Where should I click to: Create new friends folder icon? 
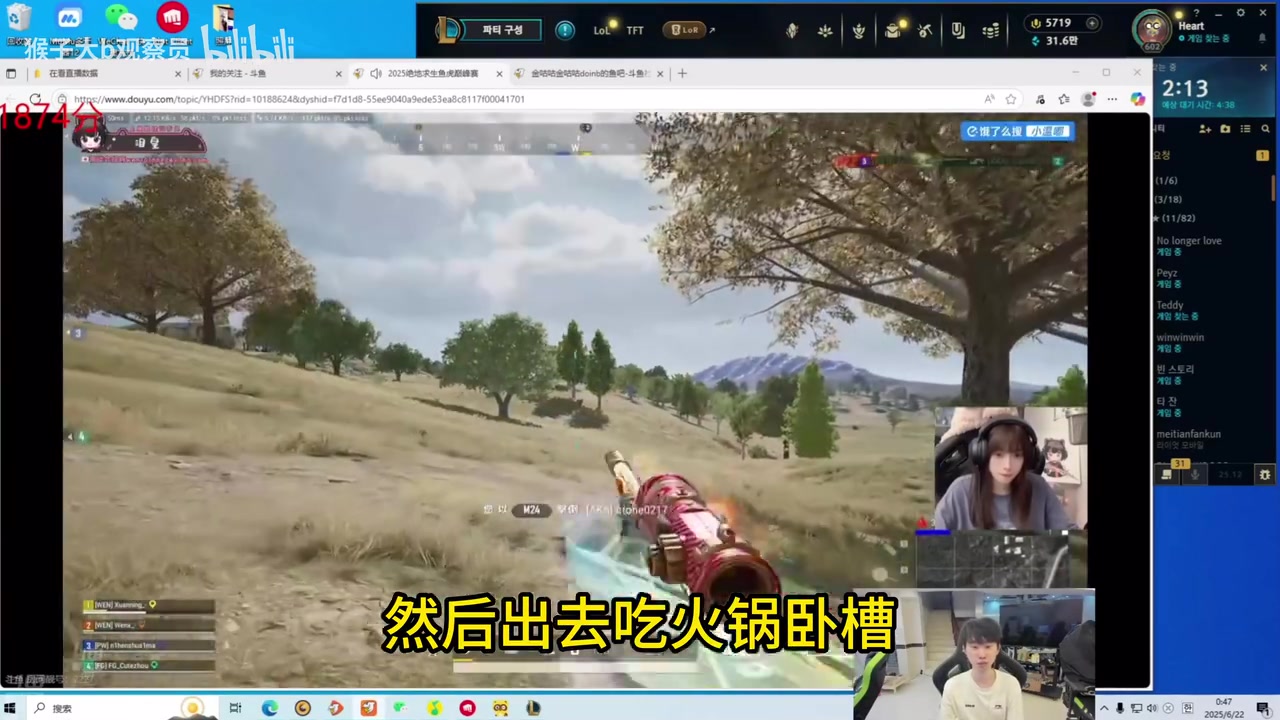(1225, 129)
